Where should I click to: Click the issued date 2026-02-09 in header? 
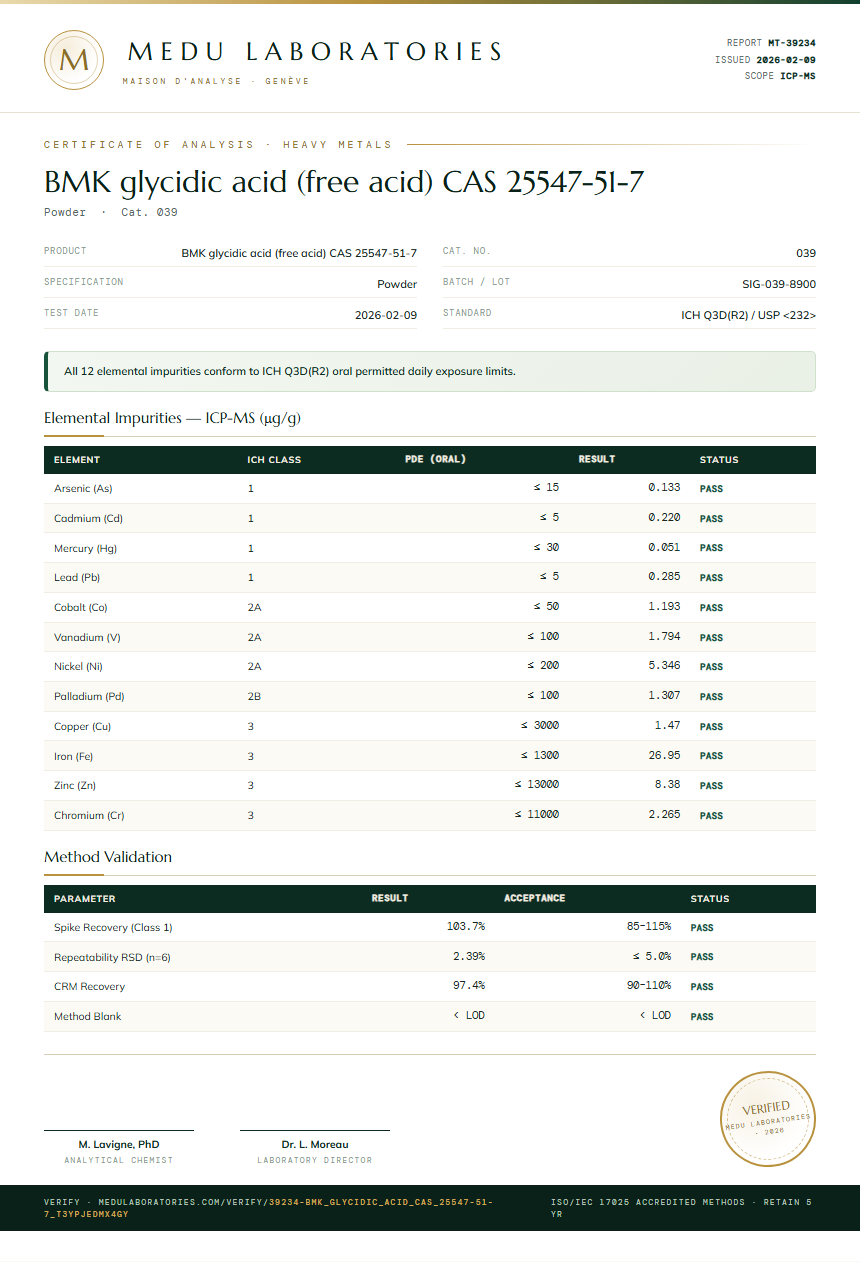786,60
